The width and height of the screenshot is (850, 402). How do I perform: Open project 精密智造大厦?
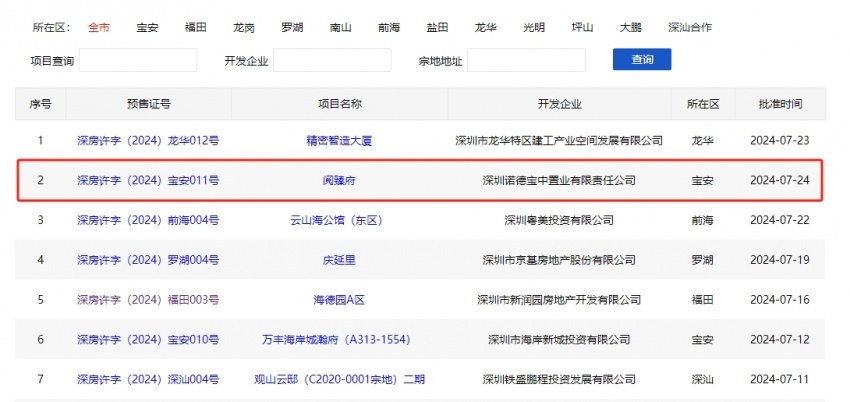339,141
